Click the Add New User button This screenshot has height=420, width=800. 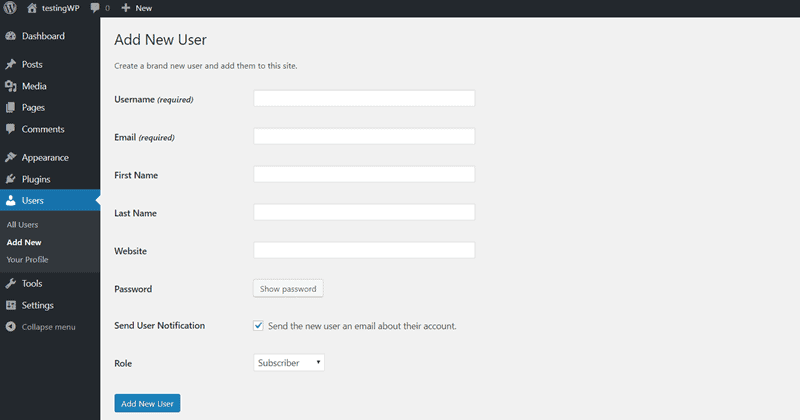point(147,404)
